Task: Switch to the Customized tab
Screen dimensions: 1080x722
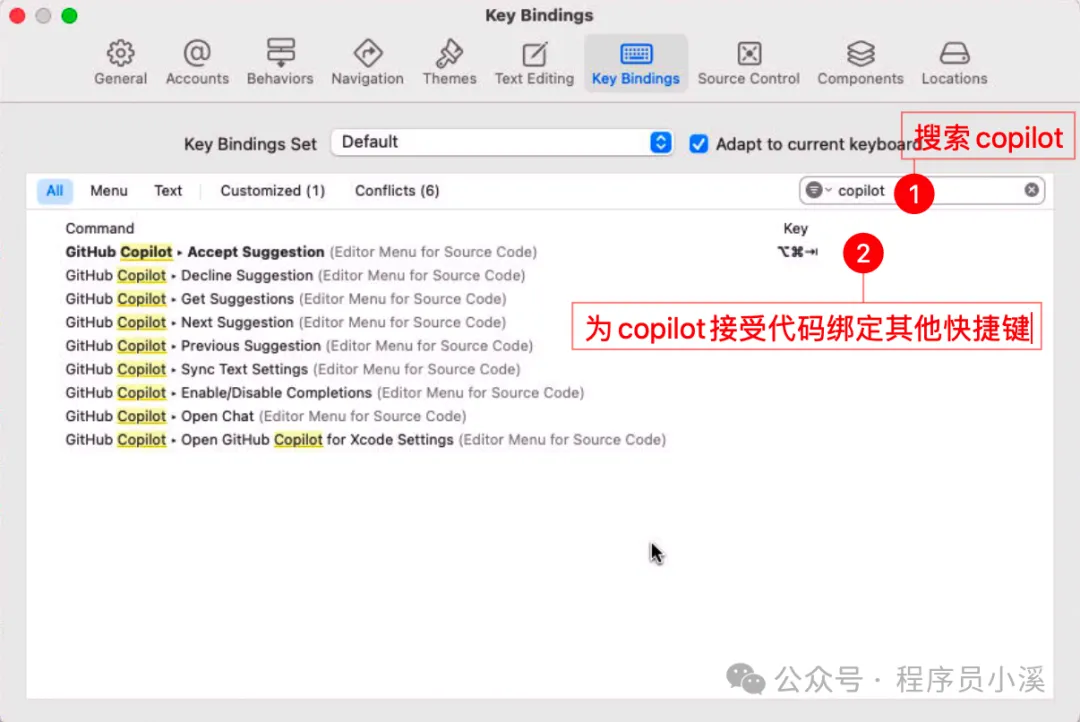Action: (271, 190)
